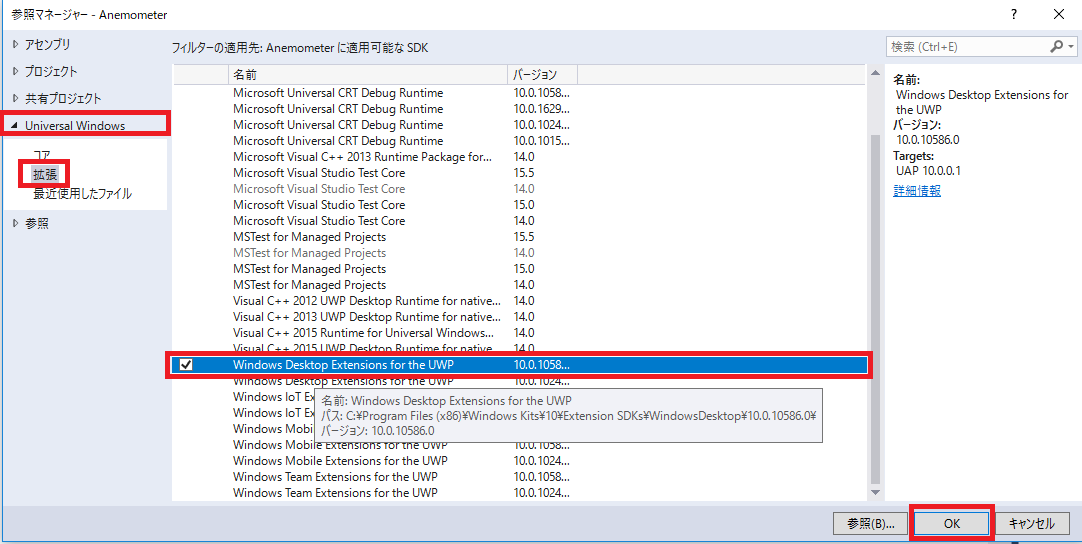The image size is (1082, 544).
Task: Select MSTest for Managed Projects 15.0
Action: (518, 269)
